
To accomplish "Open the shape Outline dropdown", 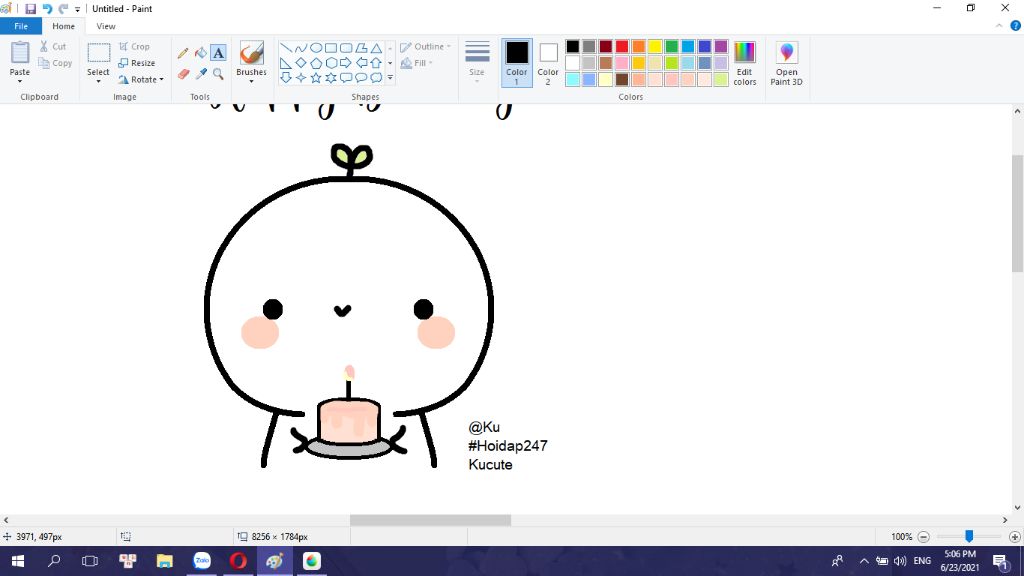I will pos(426,46).
